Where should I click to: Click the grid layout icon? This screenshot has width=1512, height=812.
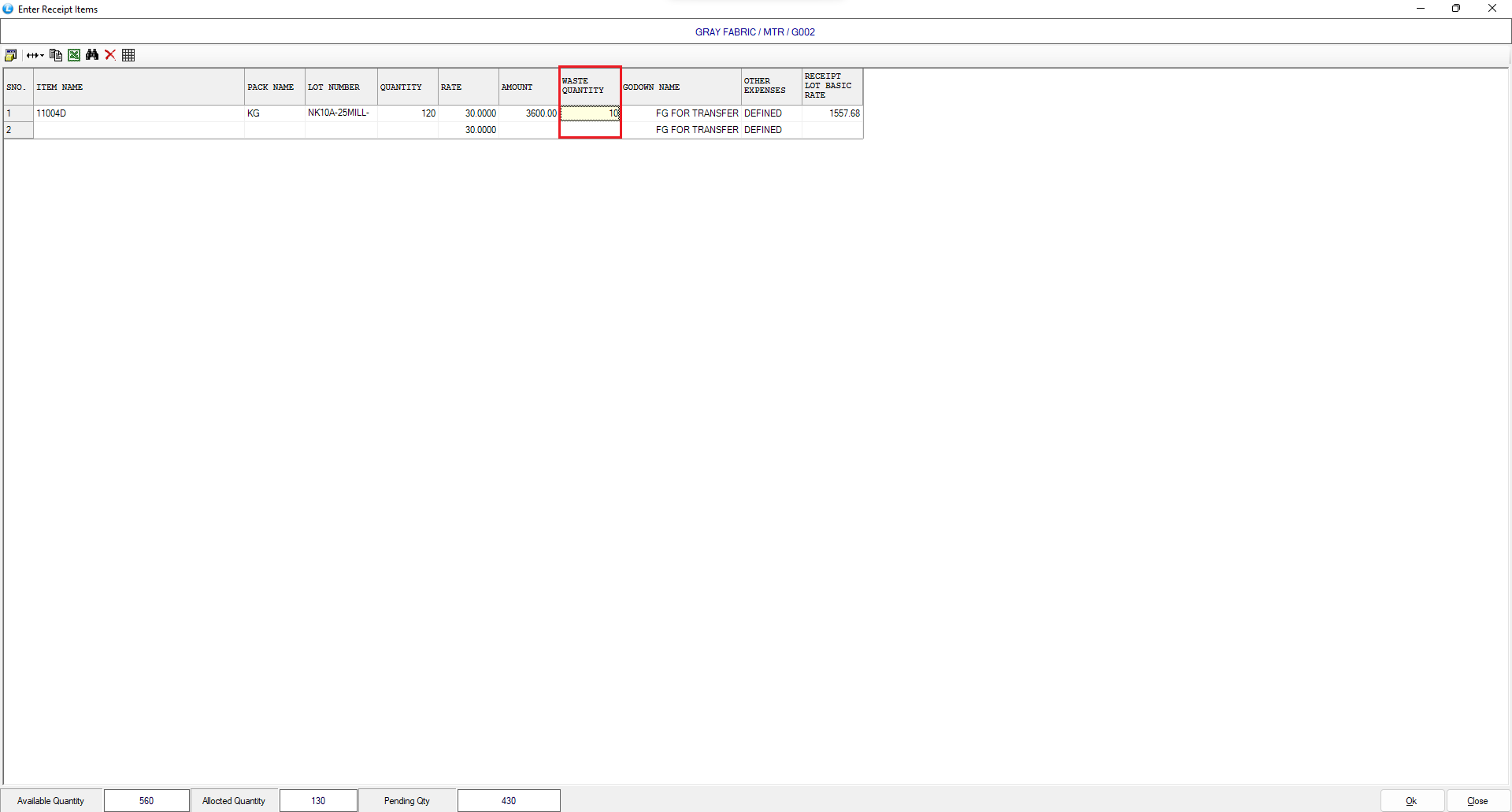(128, 55)
